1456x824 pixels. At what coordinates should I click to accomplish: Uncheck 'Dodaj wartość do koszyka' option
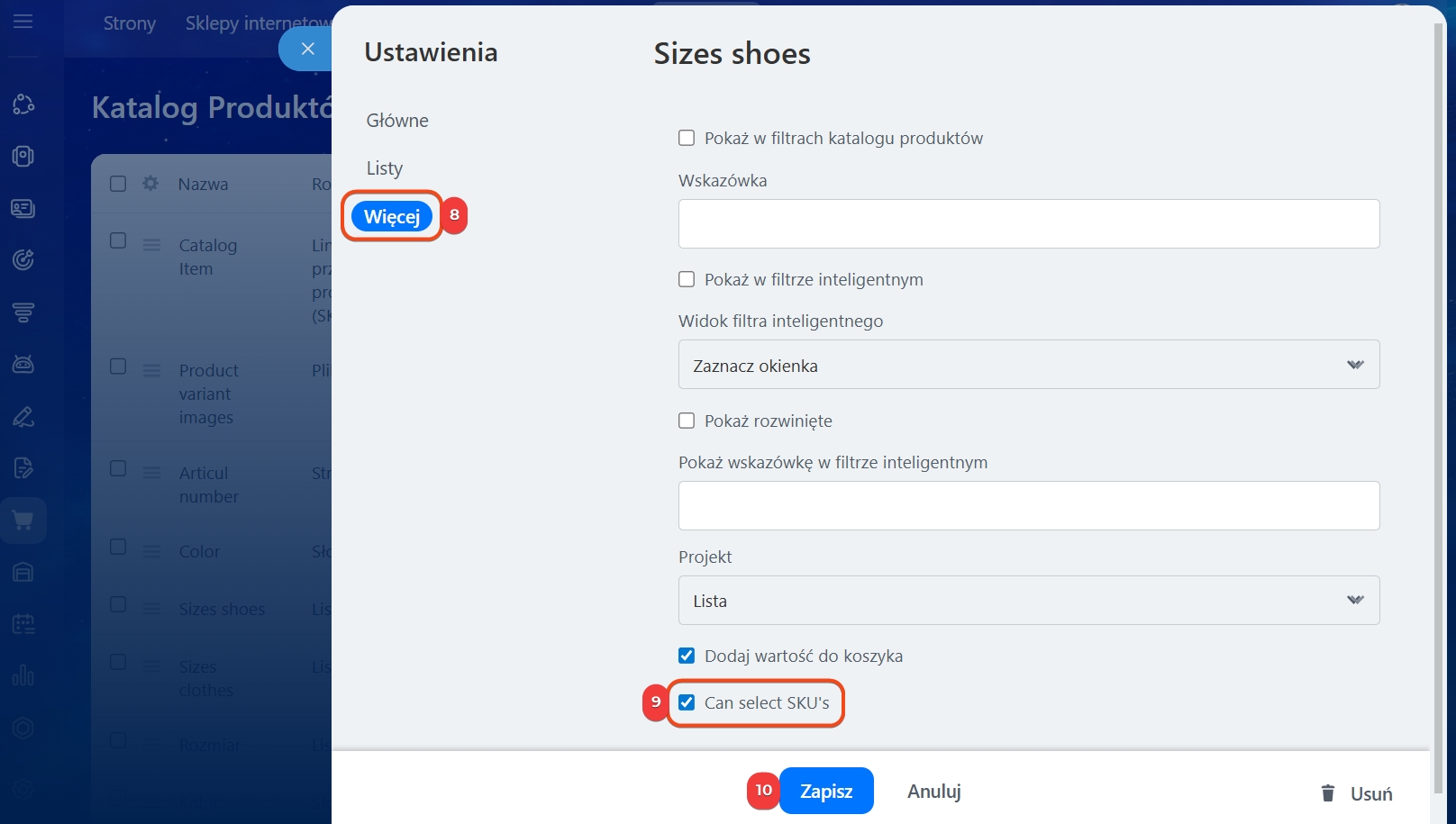[687, 656]
